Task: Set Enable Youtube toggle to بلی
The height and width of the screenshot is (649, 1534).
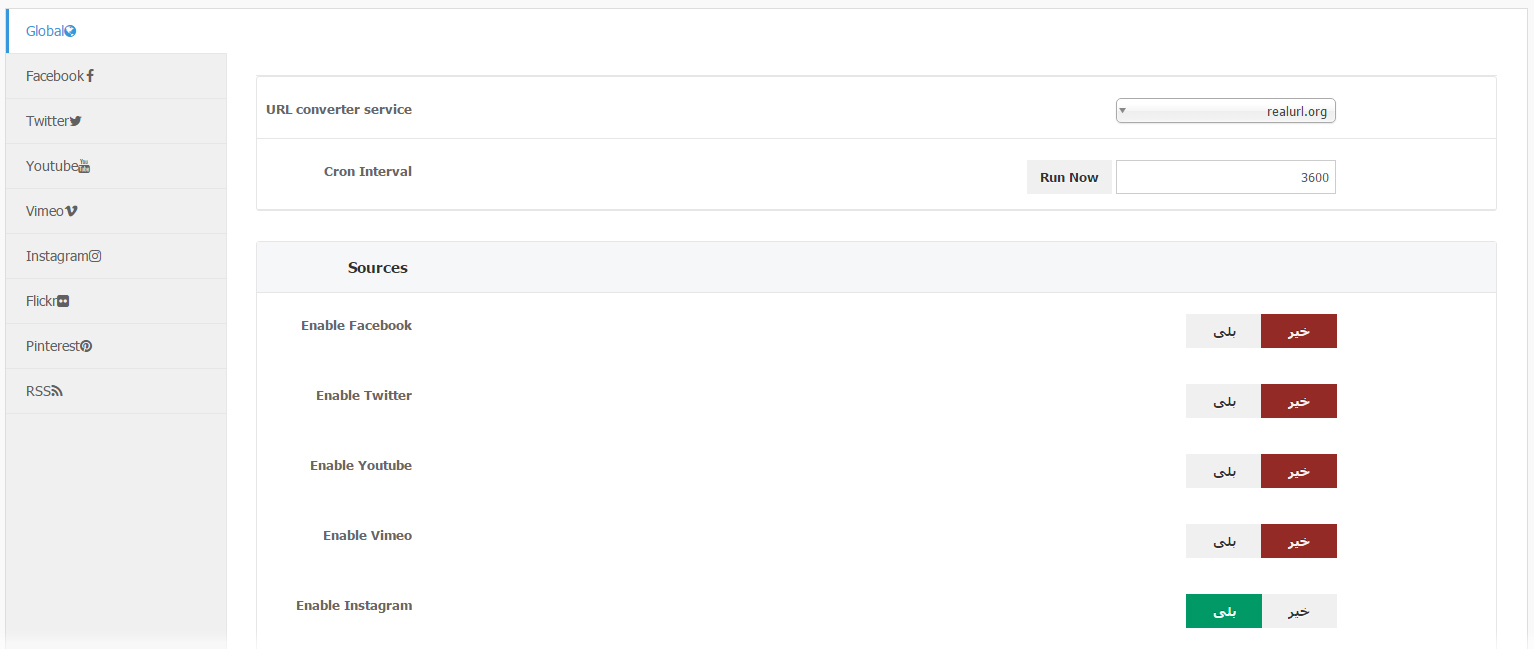Action: pos(1223,471)
